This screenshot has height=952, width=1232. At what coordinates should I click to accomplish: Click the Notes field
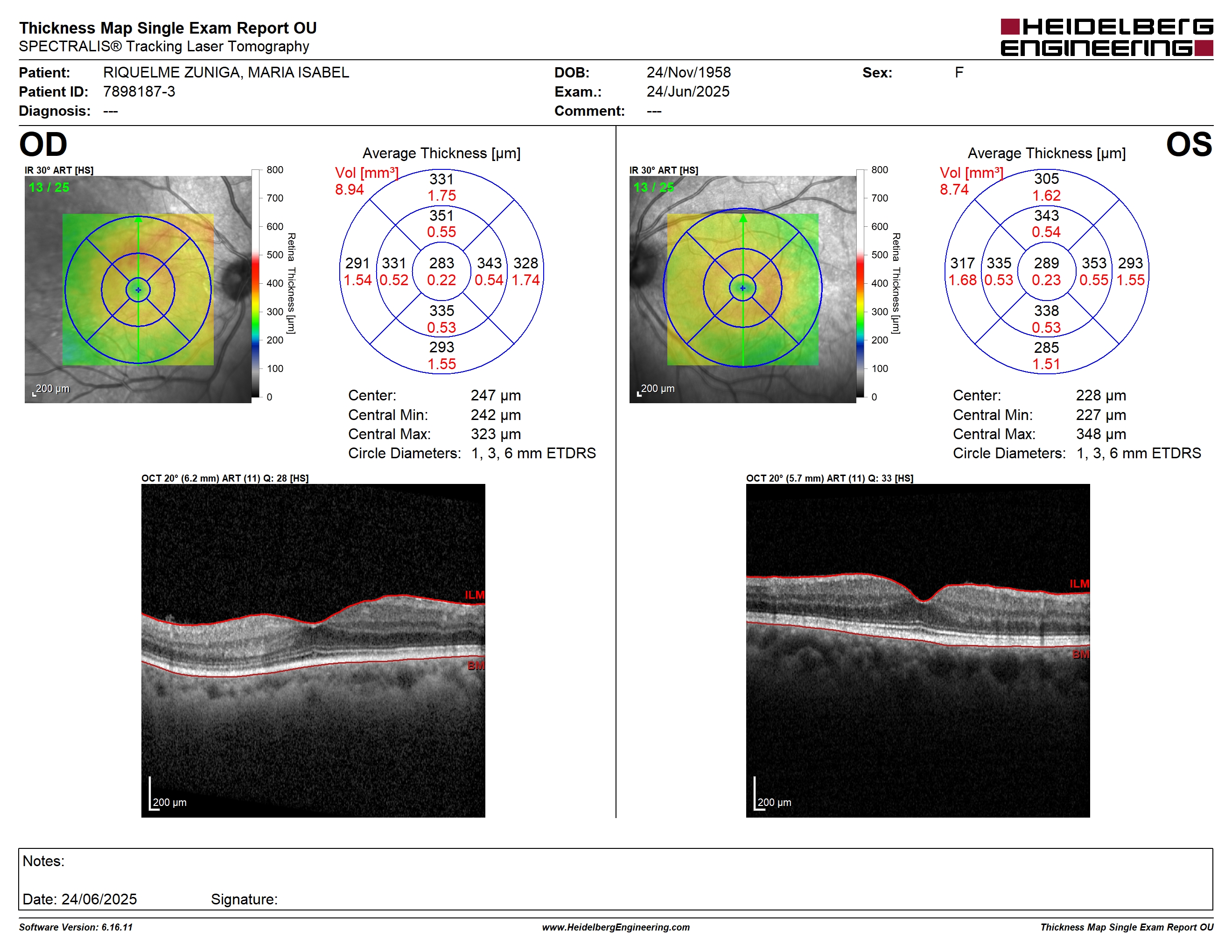616,879
